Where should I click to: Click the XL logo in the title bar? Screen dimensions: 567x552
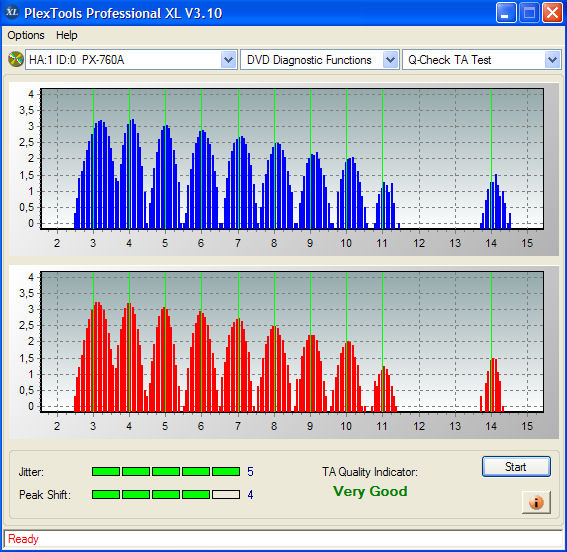pos(12,12)
